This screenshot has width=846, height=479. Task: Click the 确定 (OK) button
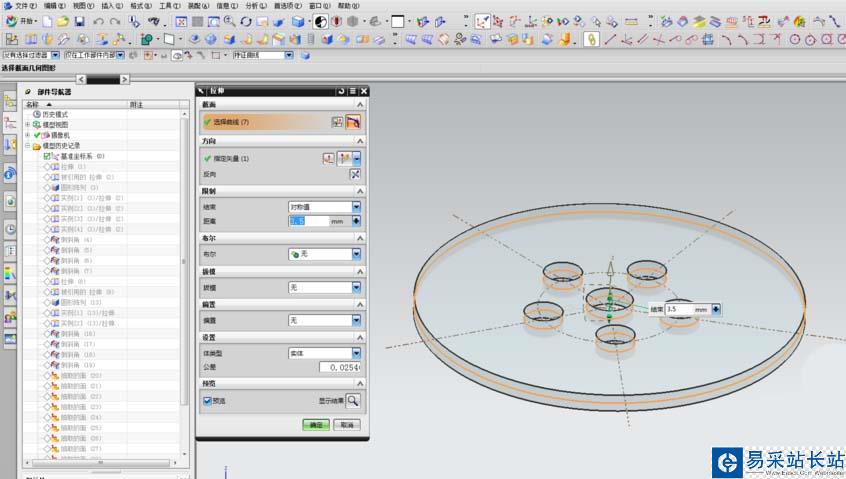[316, 425]
